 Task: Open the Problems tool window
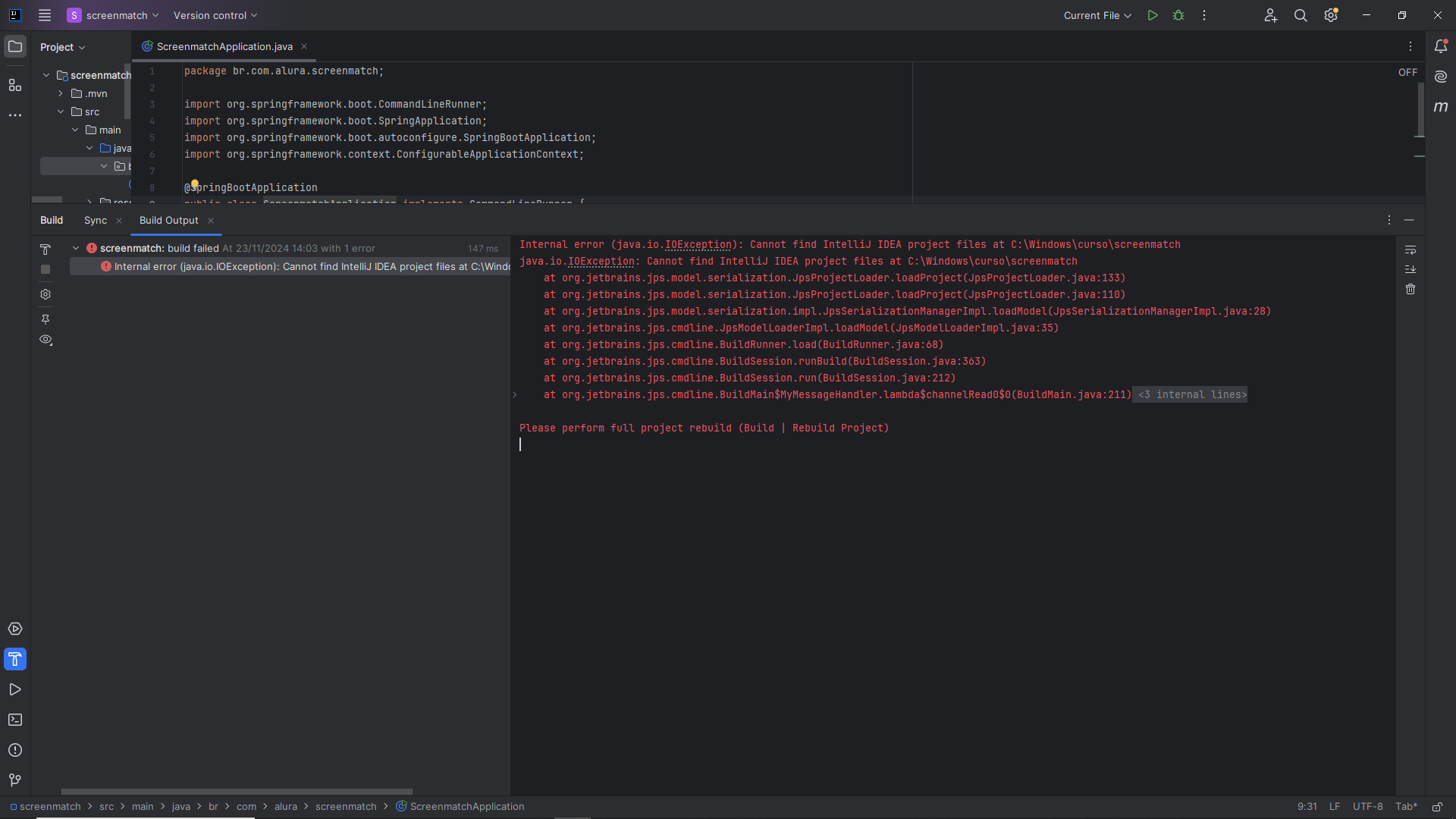point(15,750)
